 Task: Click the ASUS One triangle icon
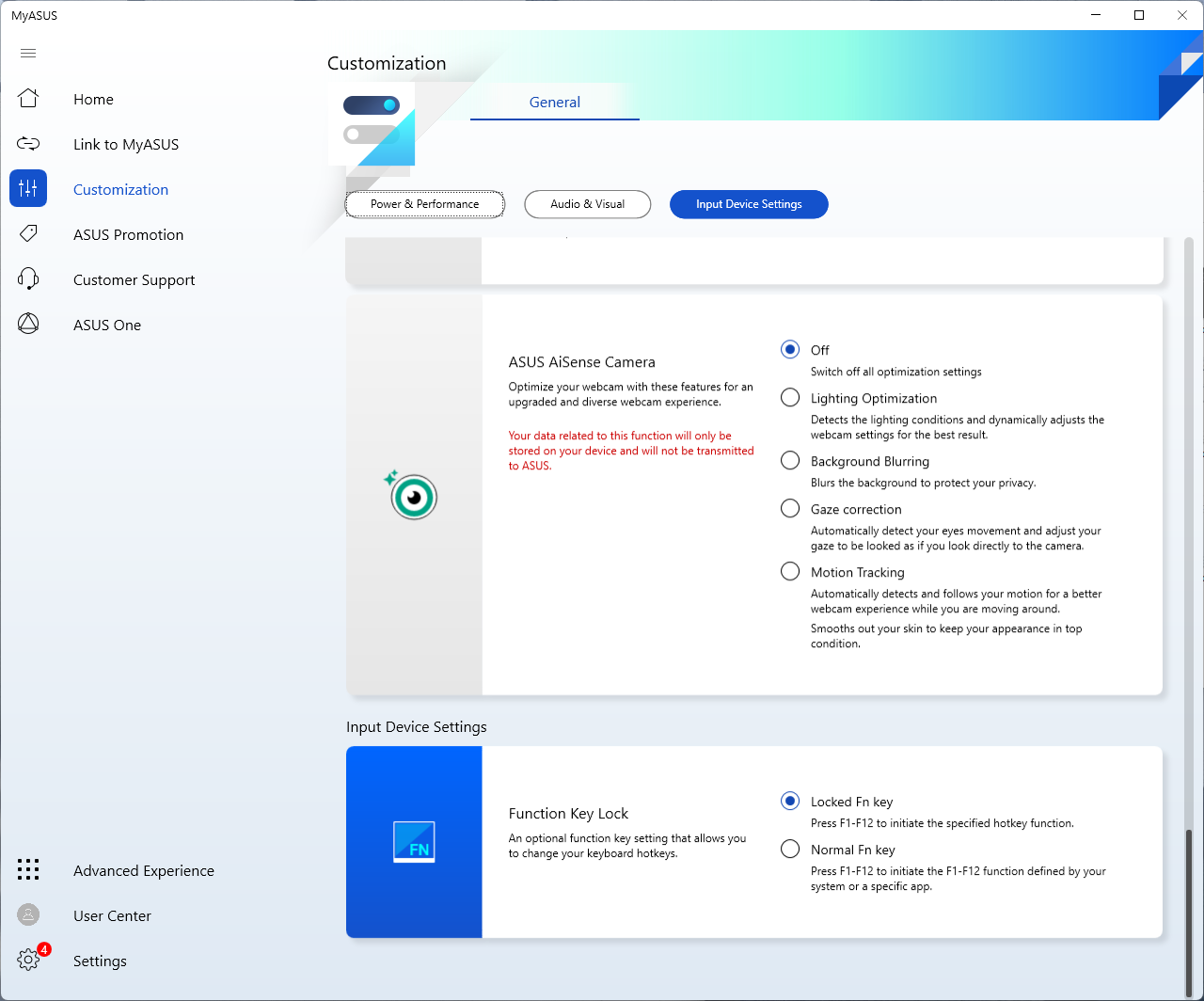click(x=28, y=324)
